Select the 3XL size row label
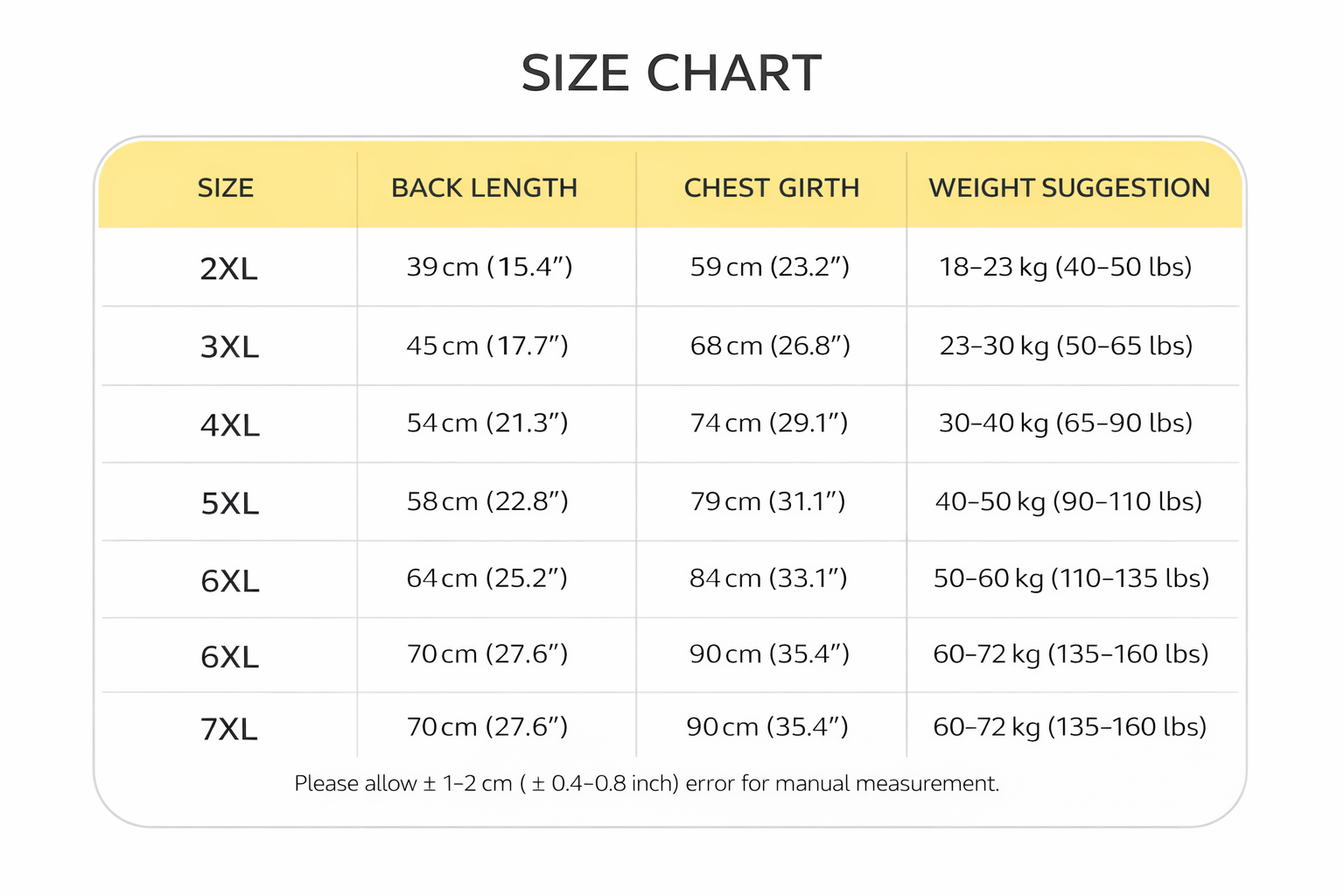 pos(229,347)
